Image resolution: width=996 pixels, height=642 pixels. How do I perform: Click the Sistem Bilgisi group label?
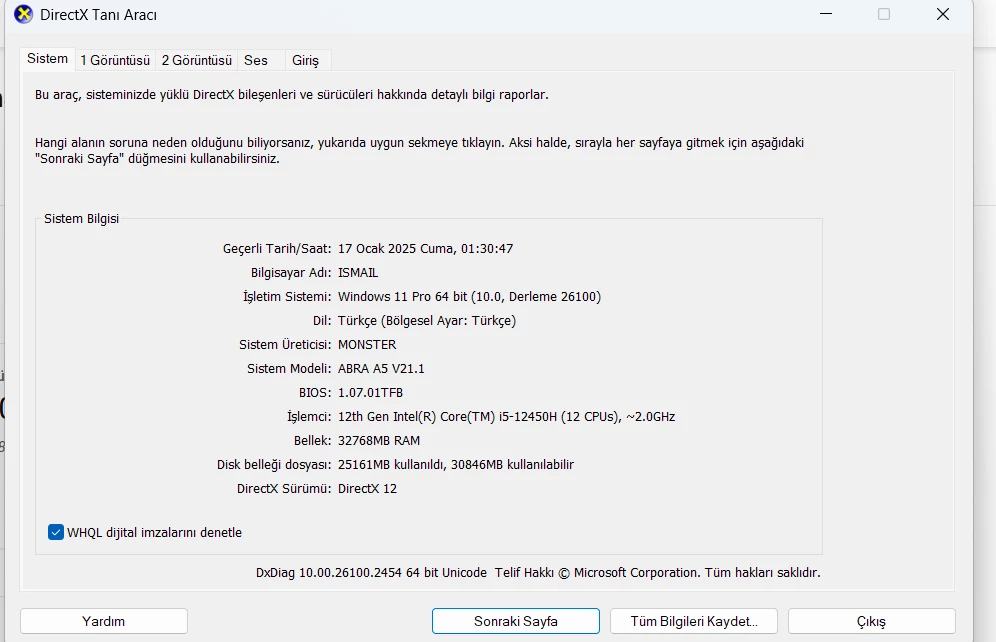pos(81,218)
